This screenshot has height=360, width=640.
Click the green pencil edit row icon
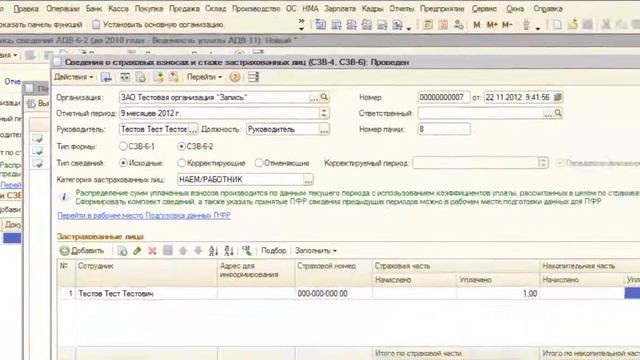[137, 251]
